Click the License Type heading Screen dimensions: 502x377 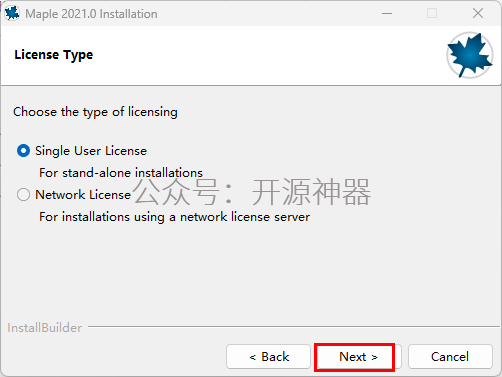(x=54, y=55)
